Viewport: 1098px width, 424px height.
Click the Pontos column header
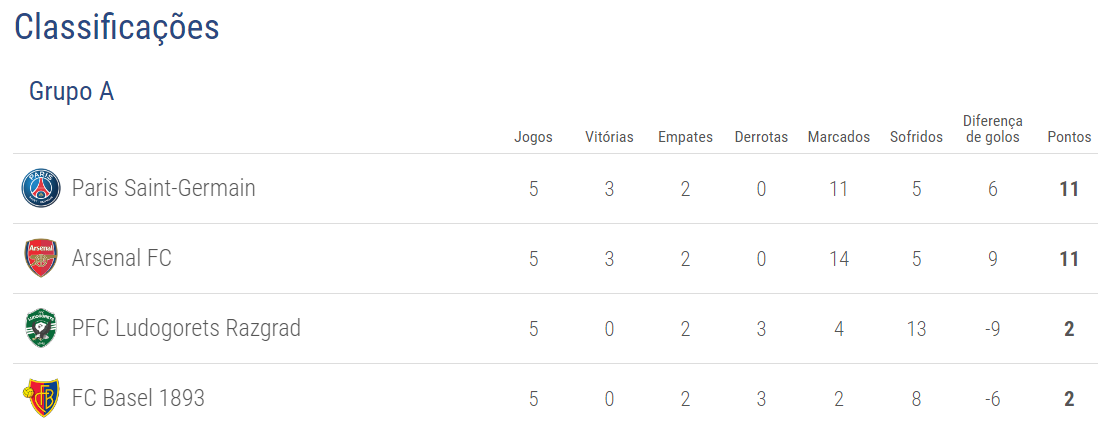coord(1069,137)
